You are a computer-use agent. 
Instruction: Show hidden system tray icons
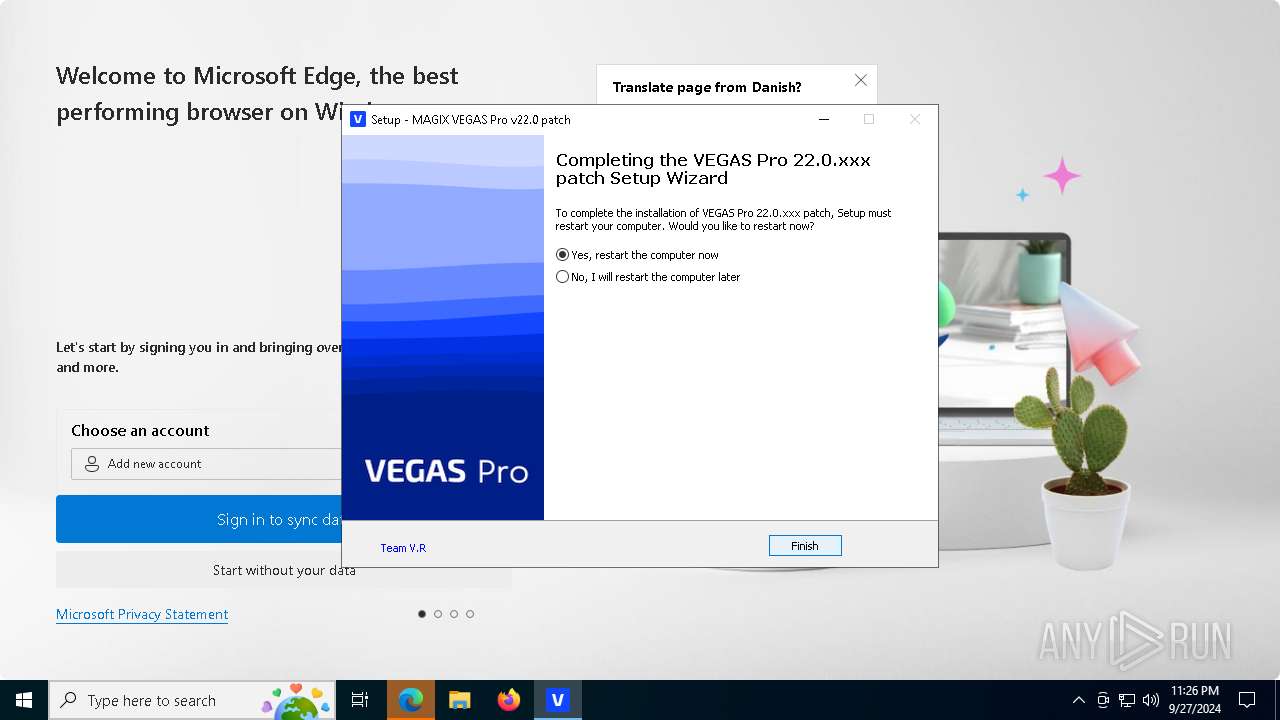point(1078,700)
